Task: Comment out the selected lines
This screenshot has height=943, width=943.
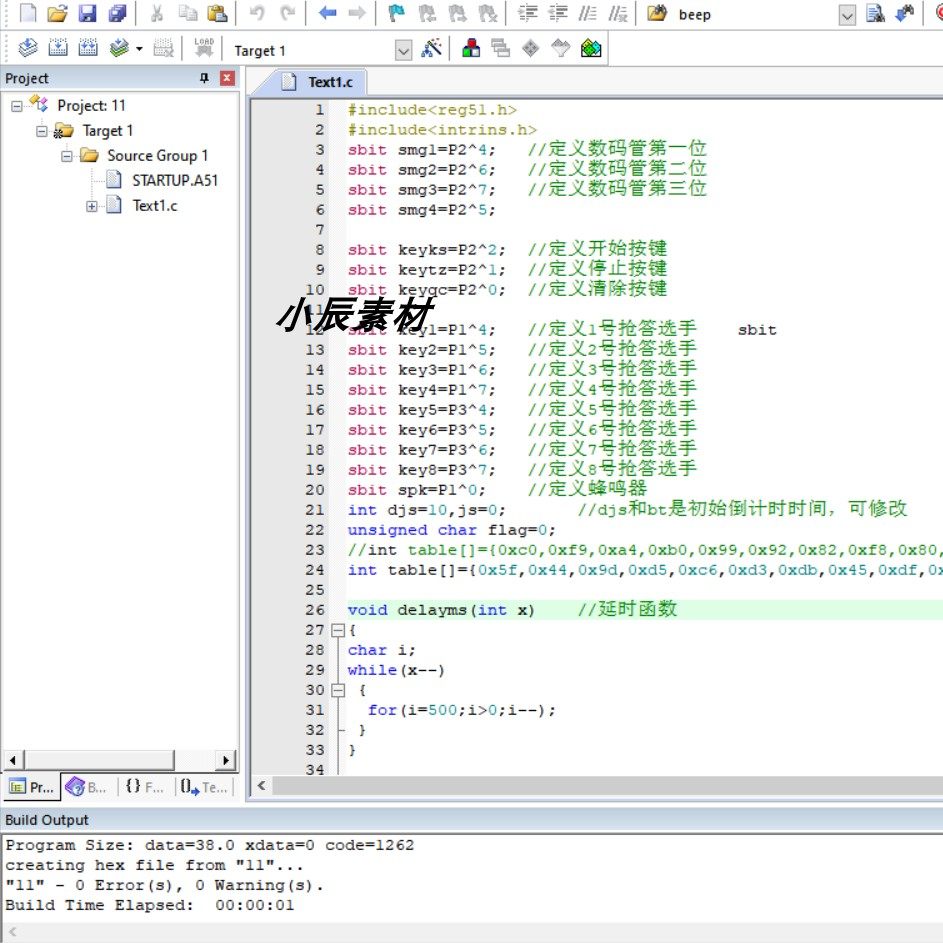Action: [588, 13]
